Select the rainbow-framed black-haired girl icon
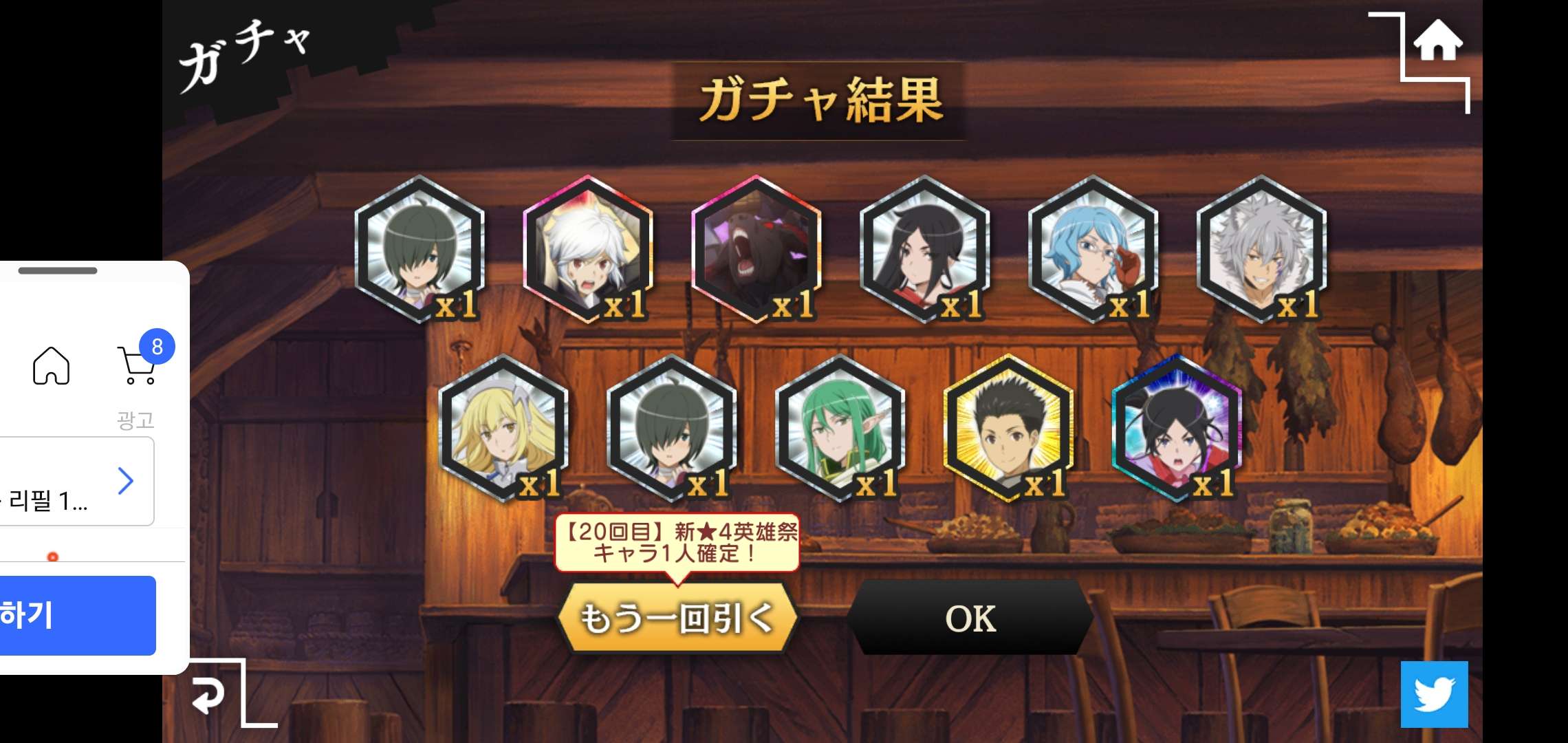Screen dimensions: 1568x743 (x=1177, y=428)
